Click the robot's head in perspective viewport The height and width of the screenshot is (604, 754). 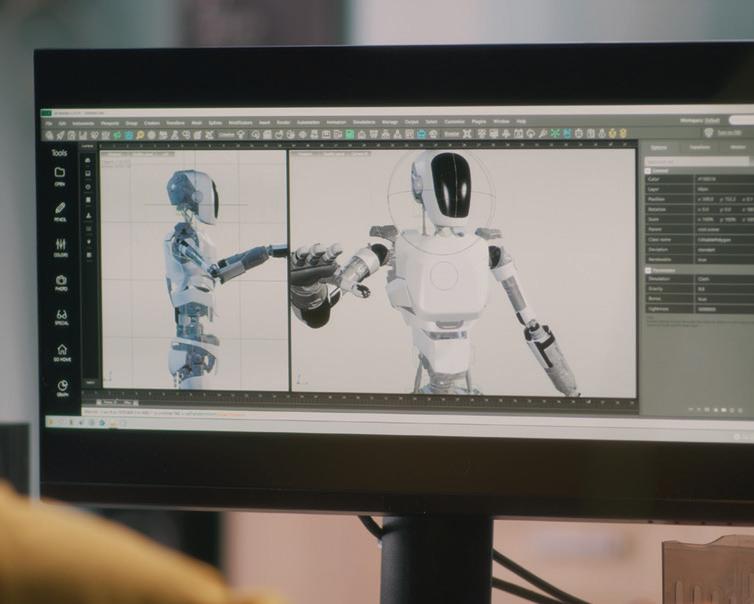pyautogui.click(x=442, y=188)
